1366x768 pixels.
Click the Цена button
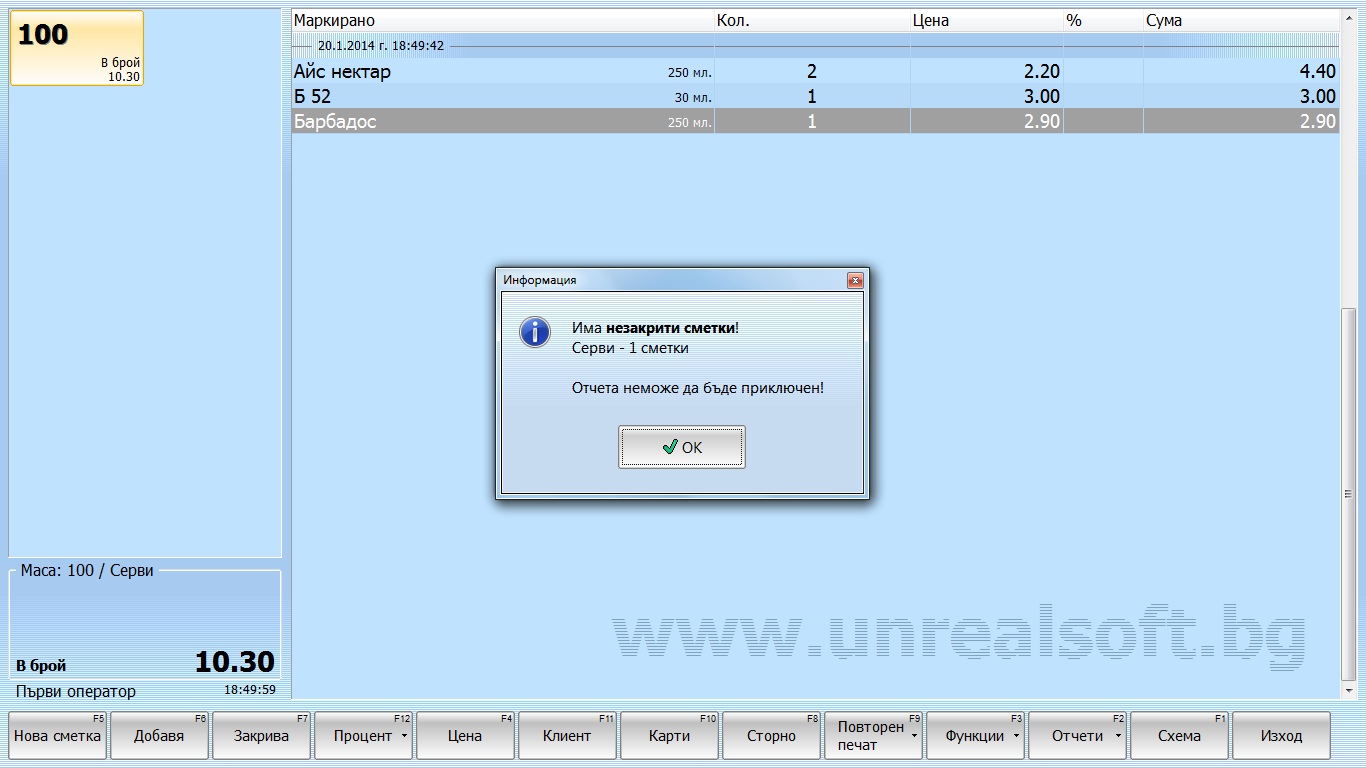465,736
